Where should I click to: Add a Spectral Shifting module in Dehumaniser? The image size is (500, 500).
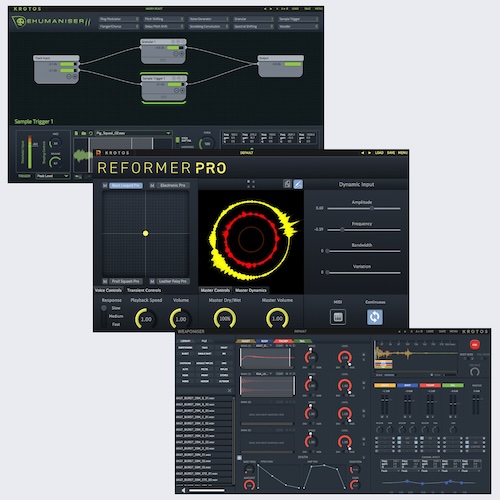[x=254, y=26]
